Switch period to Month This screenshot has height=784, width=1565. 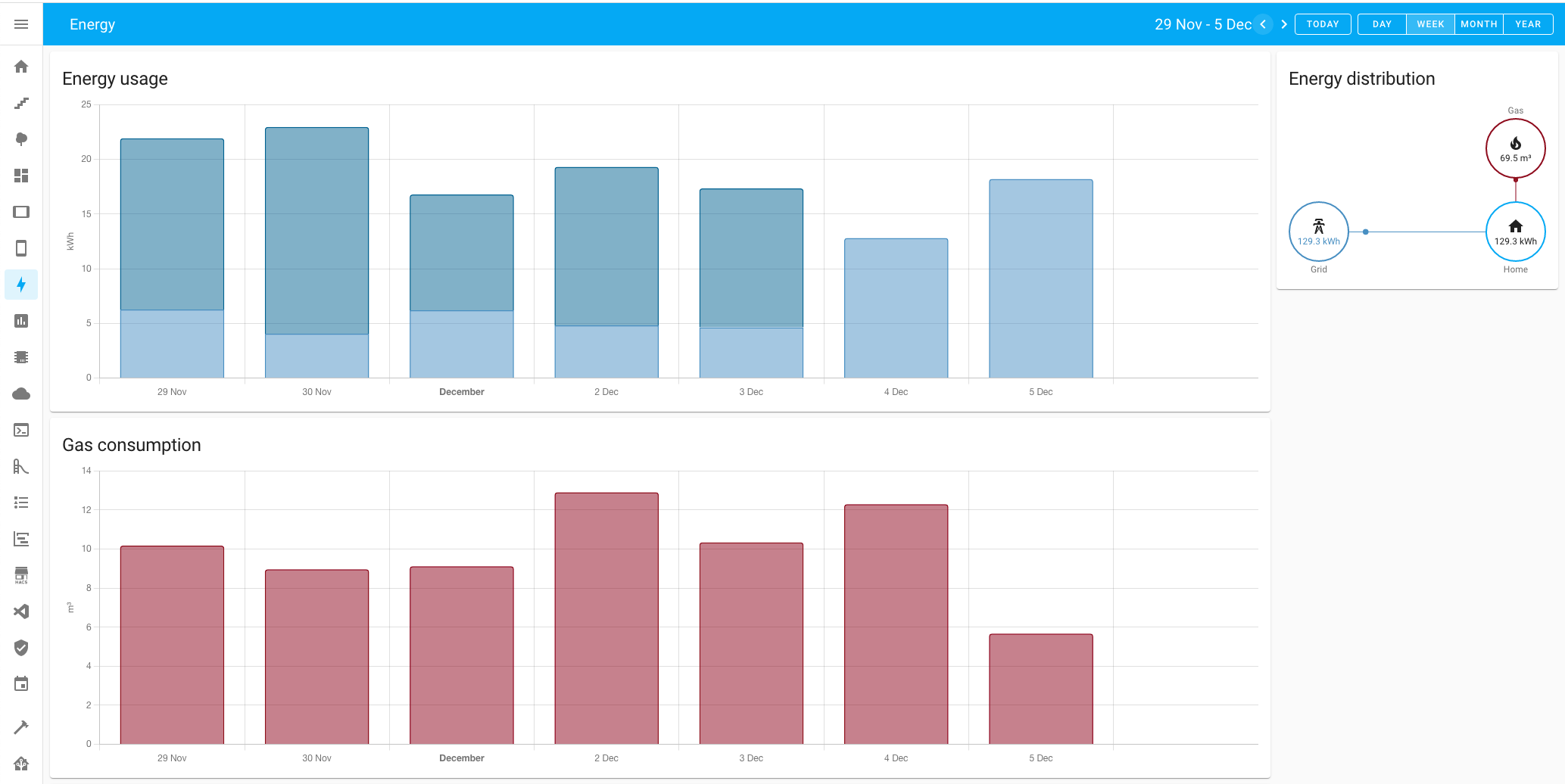1479,24
